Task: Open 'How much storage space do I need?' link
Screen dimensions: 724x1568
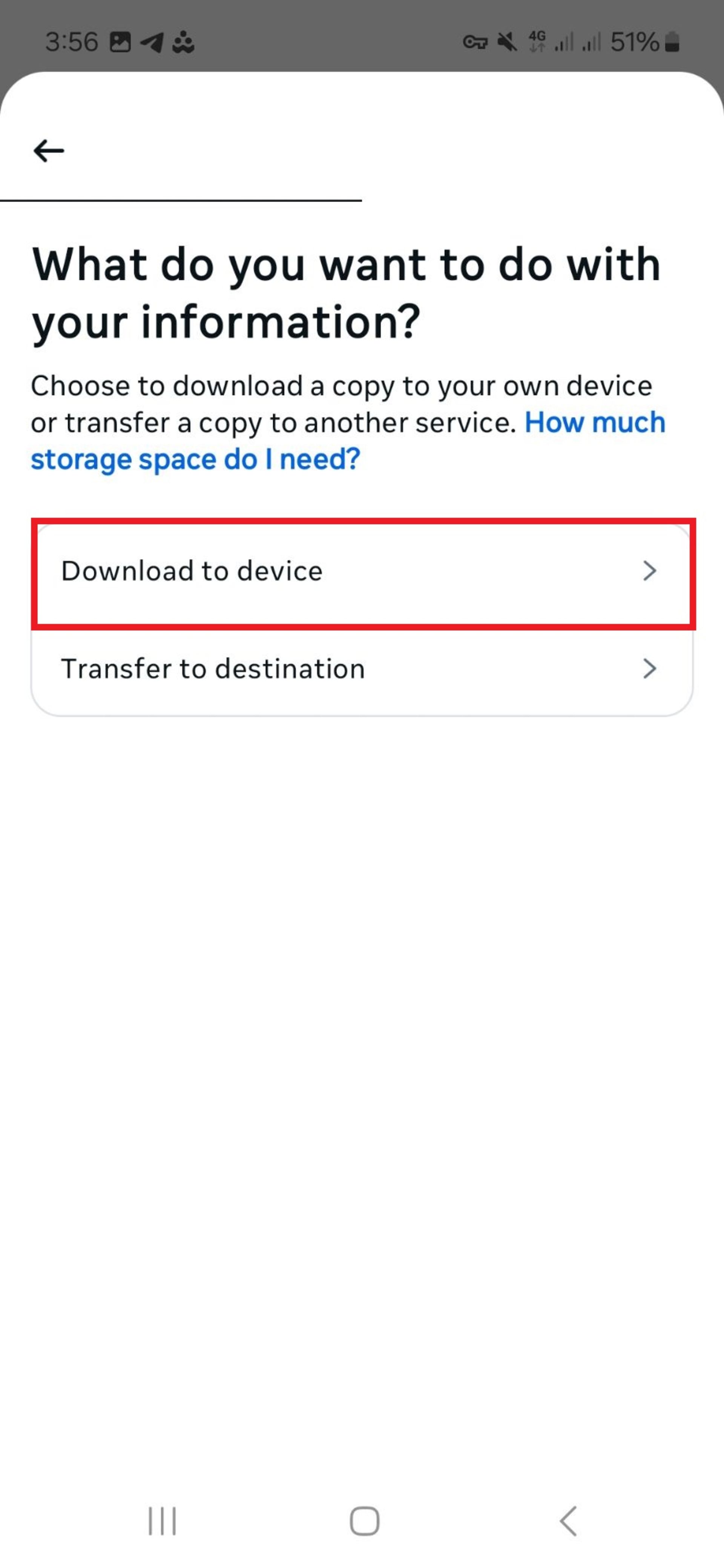Action: [x=348, y=441]
